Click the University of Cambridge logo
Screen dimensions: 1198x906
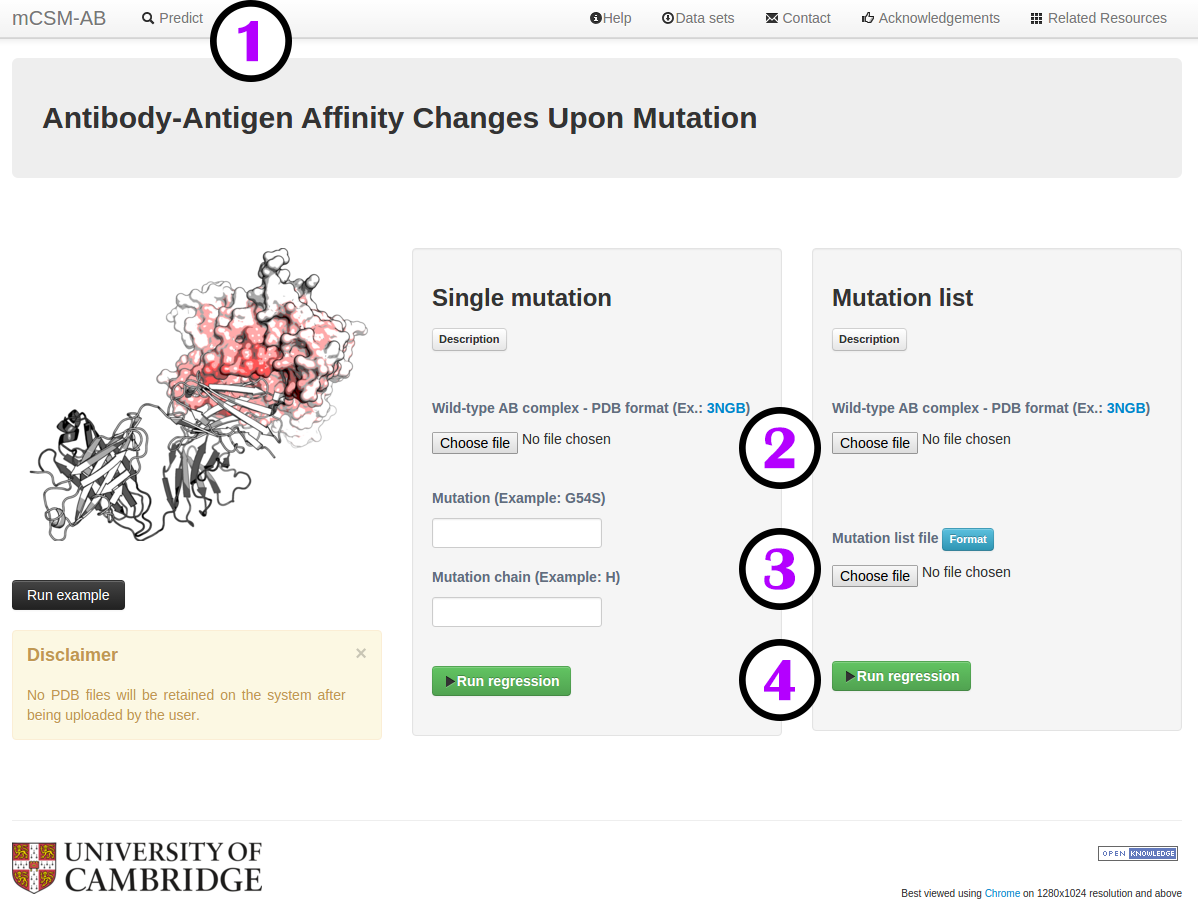click(x=137, y=867)
